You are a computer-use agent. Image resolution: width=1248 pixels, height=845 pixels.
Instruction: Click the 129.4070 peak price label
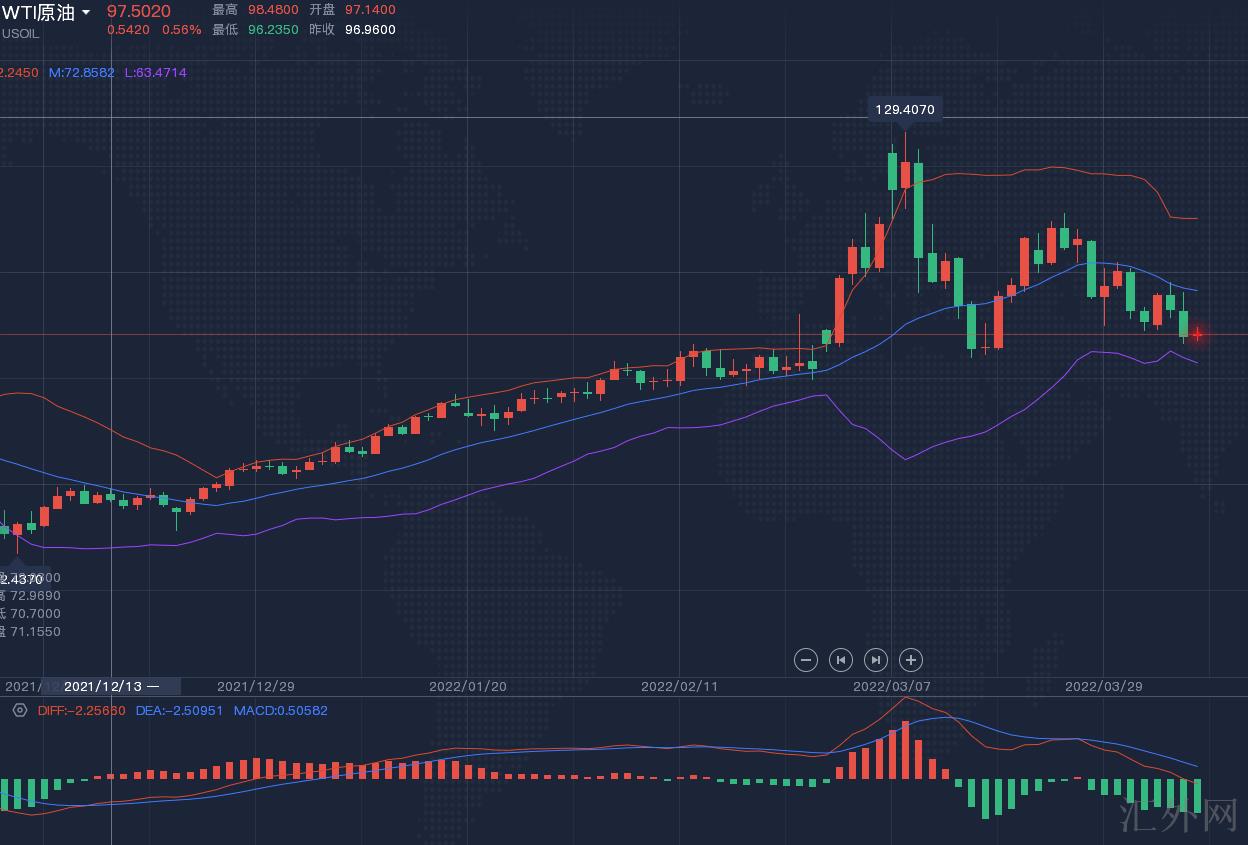pos(905,110)
